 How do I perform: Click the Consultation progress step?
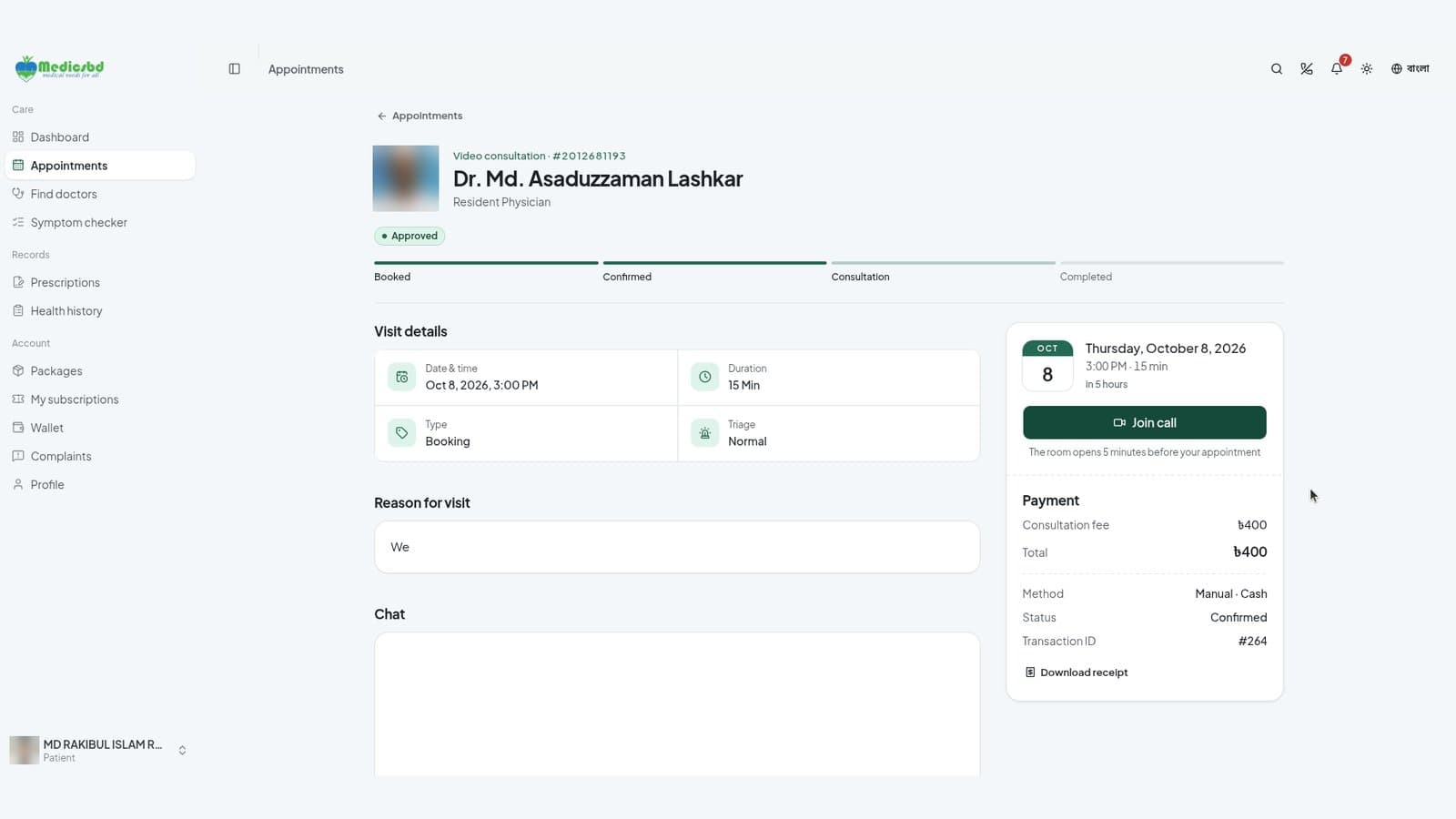943,272
